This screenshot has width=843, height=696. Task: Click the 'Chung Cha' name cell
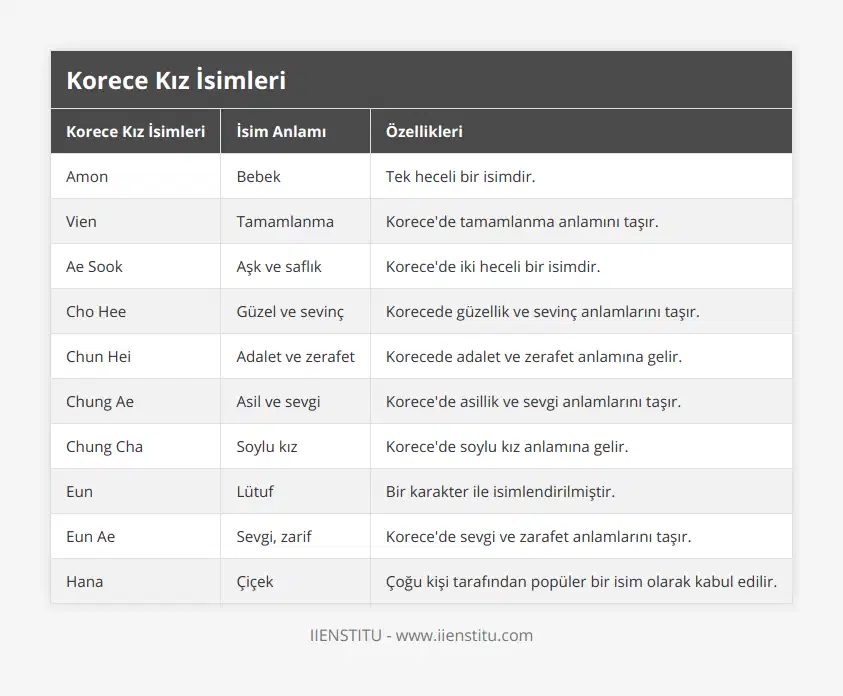[104, 446]
